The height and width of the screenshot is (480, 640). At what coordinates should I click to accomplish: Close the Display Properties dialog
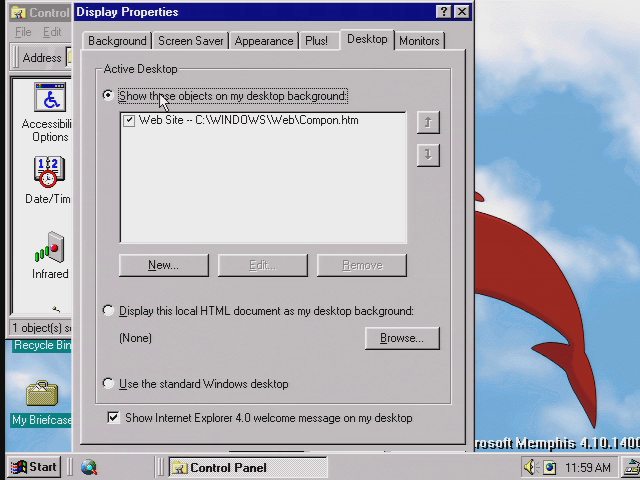[x=462, y=12]
